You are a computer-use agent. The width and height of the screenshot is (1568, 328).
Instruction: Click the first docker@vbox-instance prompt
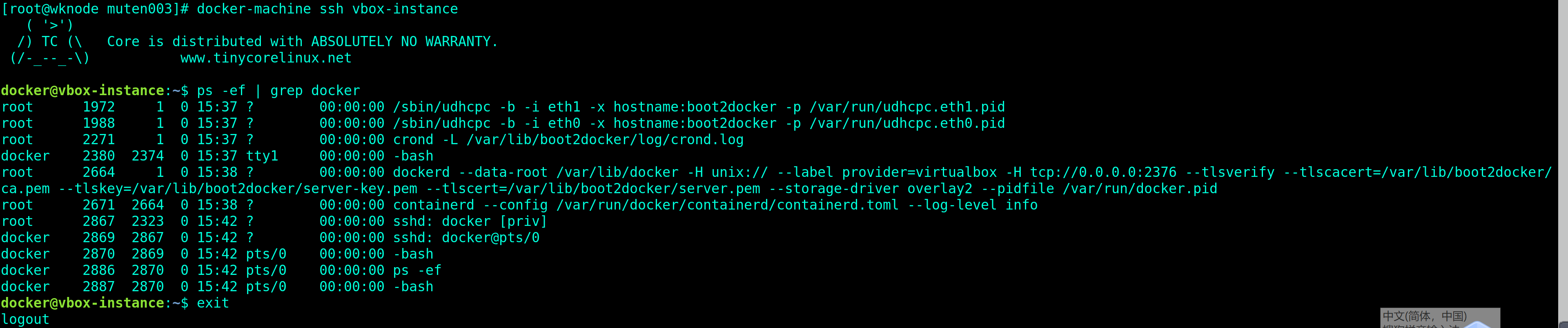pos(82,91)
